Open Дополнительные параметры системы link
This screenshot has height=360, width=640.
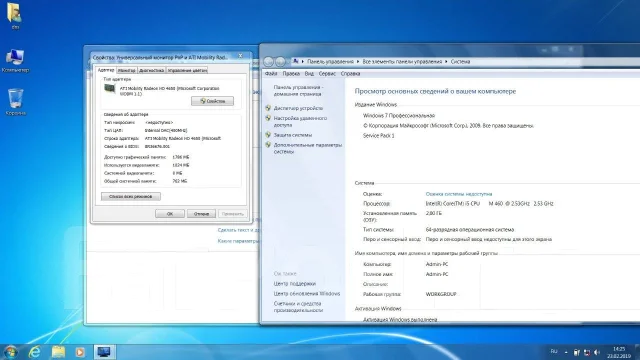(x=308, y=148)
